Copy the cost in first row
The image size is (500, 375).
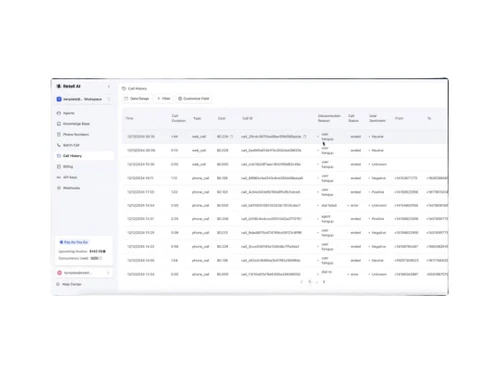(232, 137)
